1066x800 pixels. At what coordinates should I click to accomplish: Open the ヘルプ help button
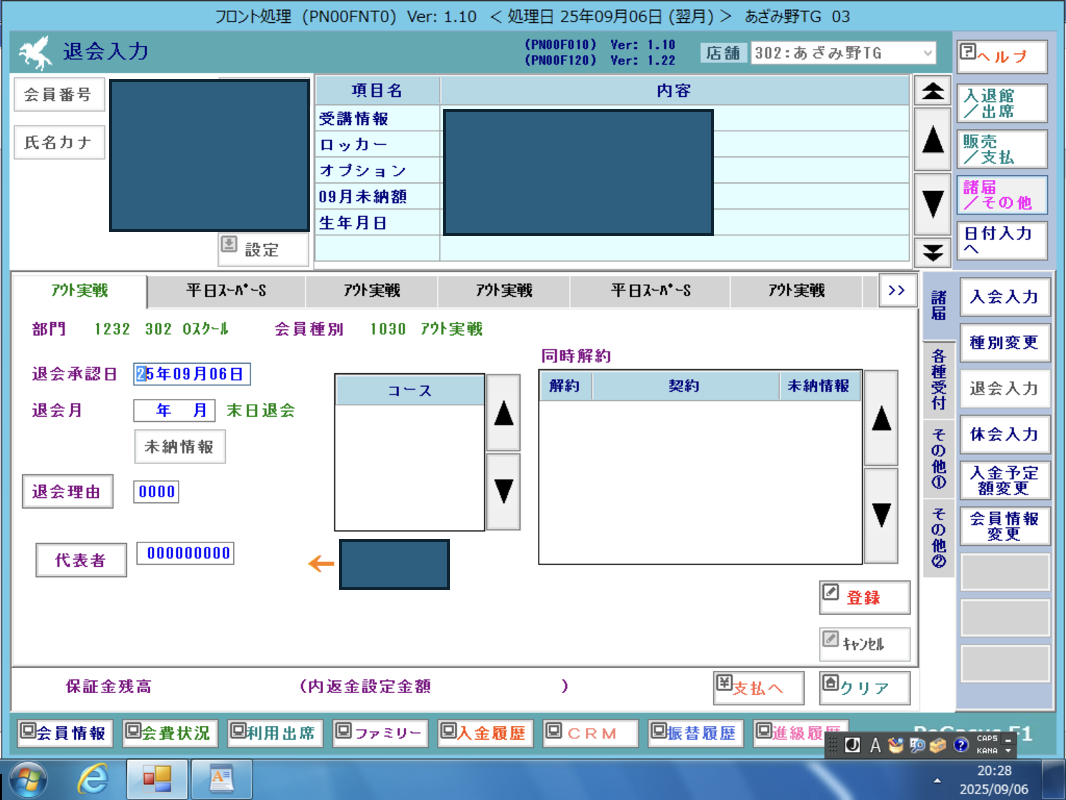tap(1001, 57)
